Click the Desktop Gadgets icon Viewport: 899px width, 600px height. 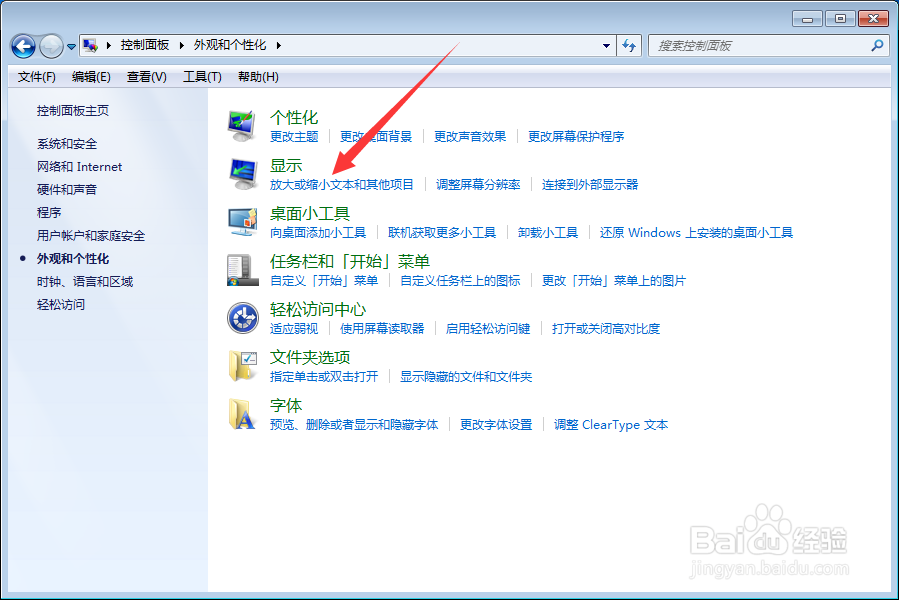pyautogui.click(x=243, y=222)
